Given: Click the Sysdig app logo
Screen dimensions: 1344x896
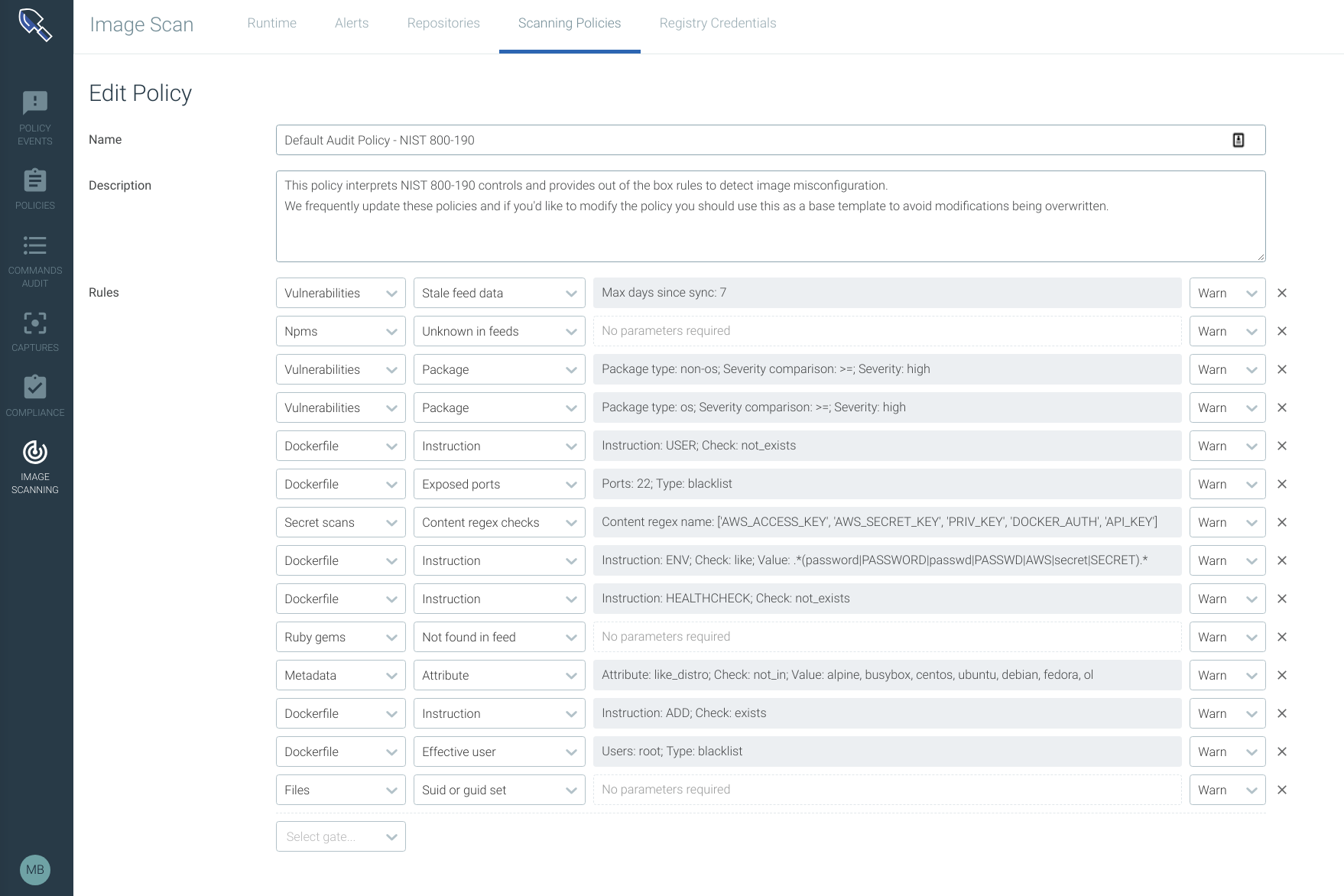Looking at the screenshot, I should [34, 24].
